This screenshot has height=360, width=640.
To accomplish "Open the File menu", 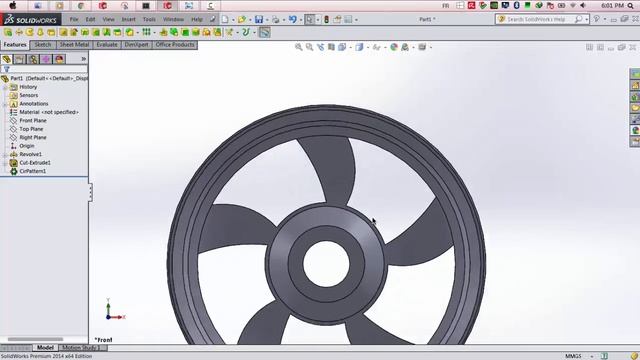I will (73, 19).
